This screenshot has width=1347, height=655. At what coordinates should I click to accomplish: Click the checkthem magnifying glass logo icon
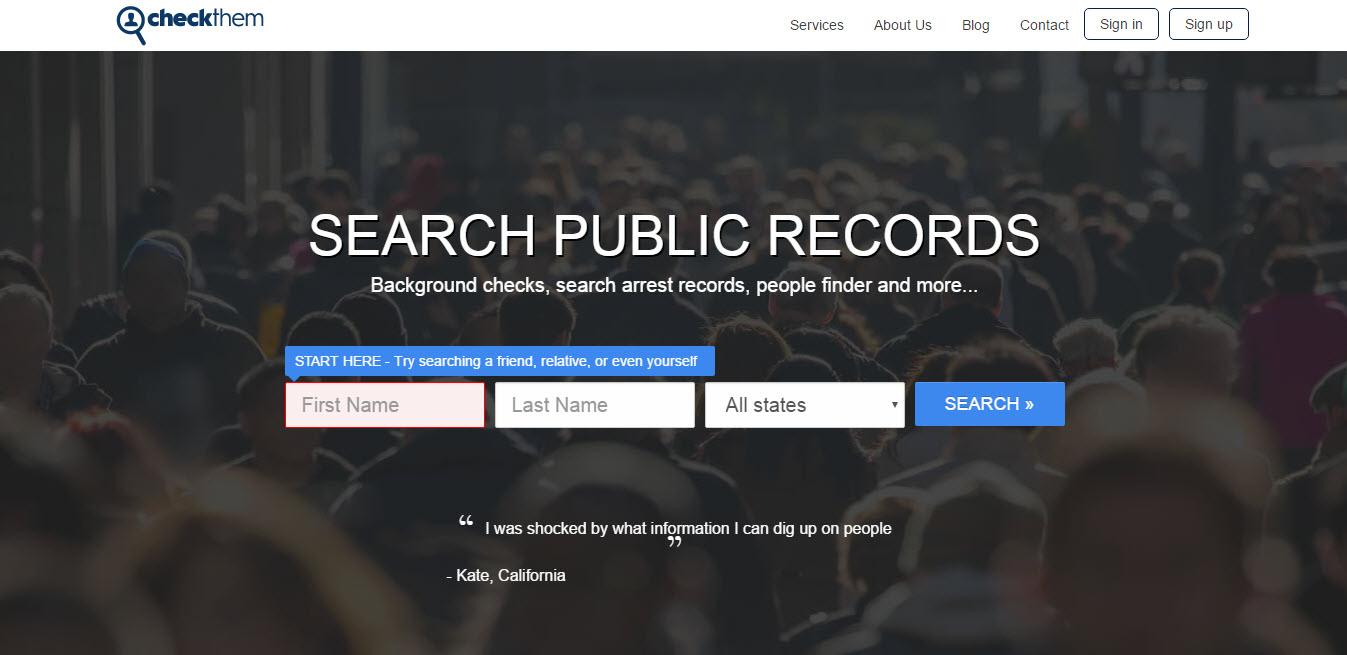pos(132,24)
